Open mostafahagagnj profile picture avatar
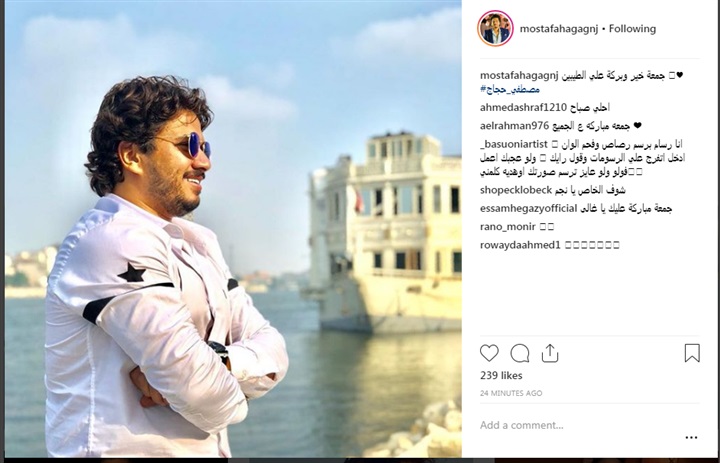 click(x=495, y=28)
